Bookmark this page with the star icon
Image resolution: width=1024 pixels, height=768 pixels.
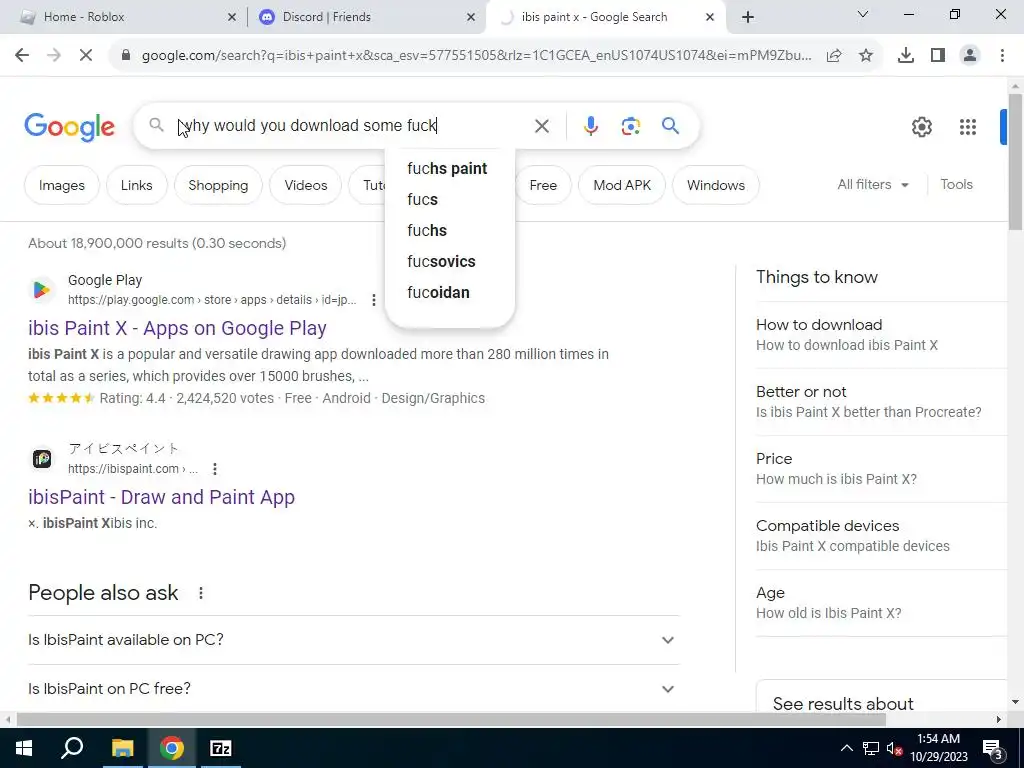pos(866,56)
